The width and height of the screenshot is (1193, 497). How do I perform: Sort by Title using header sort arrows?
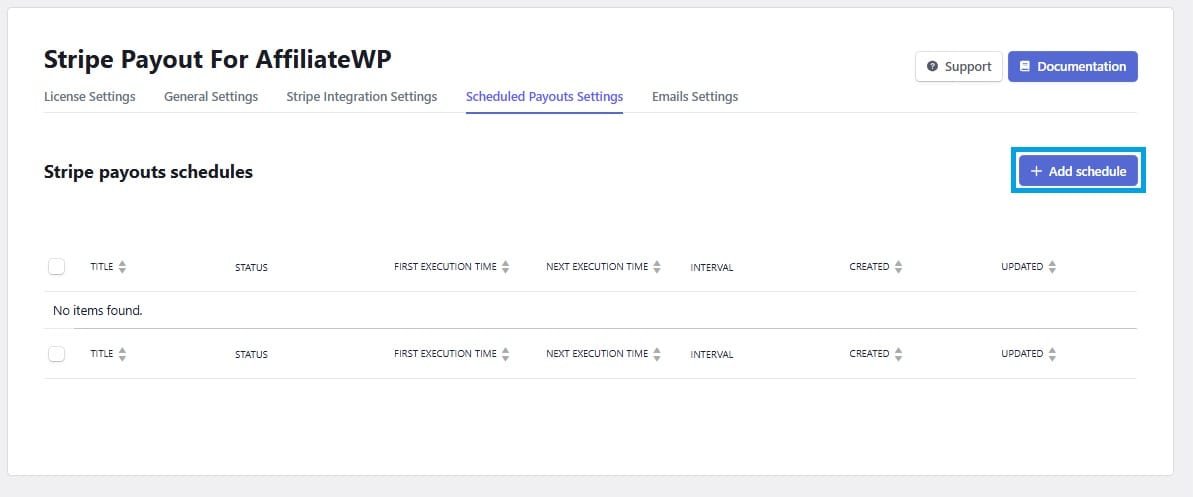click(x=122, y=267)
